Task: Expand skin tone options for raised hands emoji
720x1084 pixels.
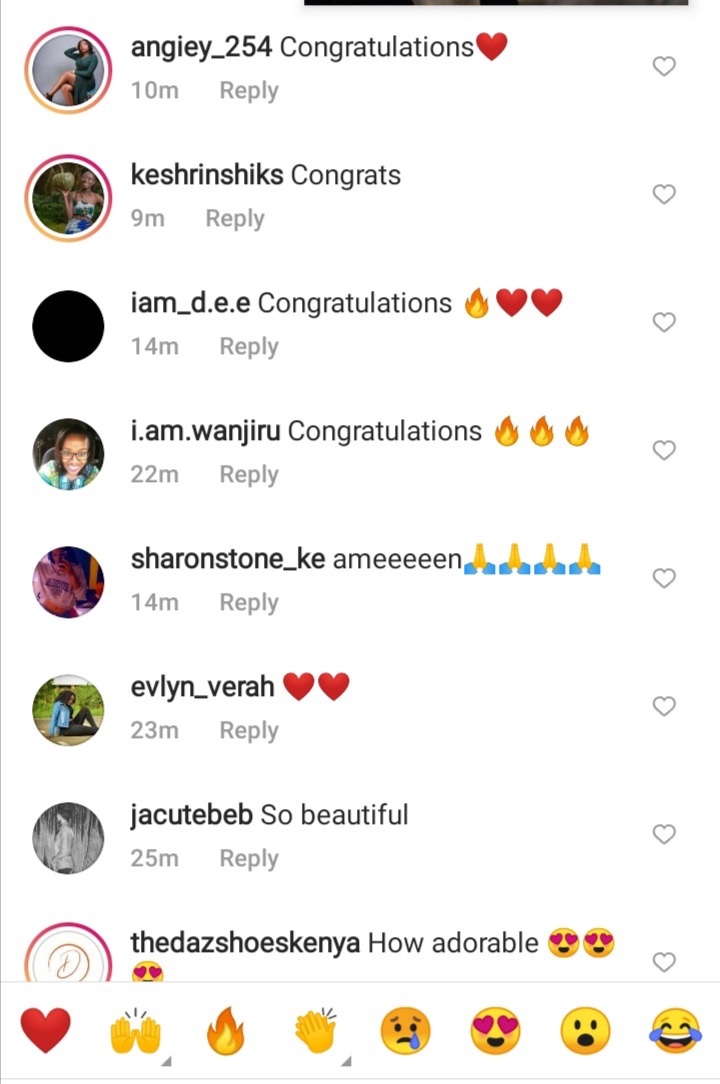Action: click(166, 1061)
